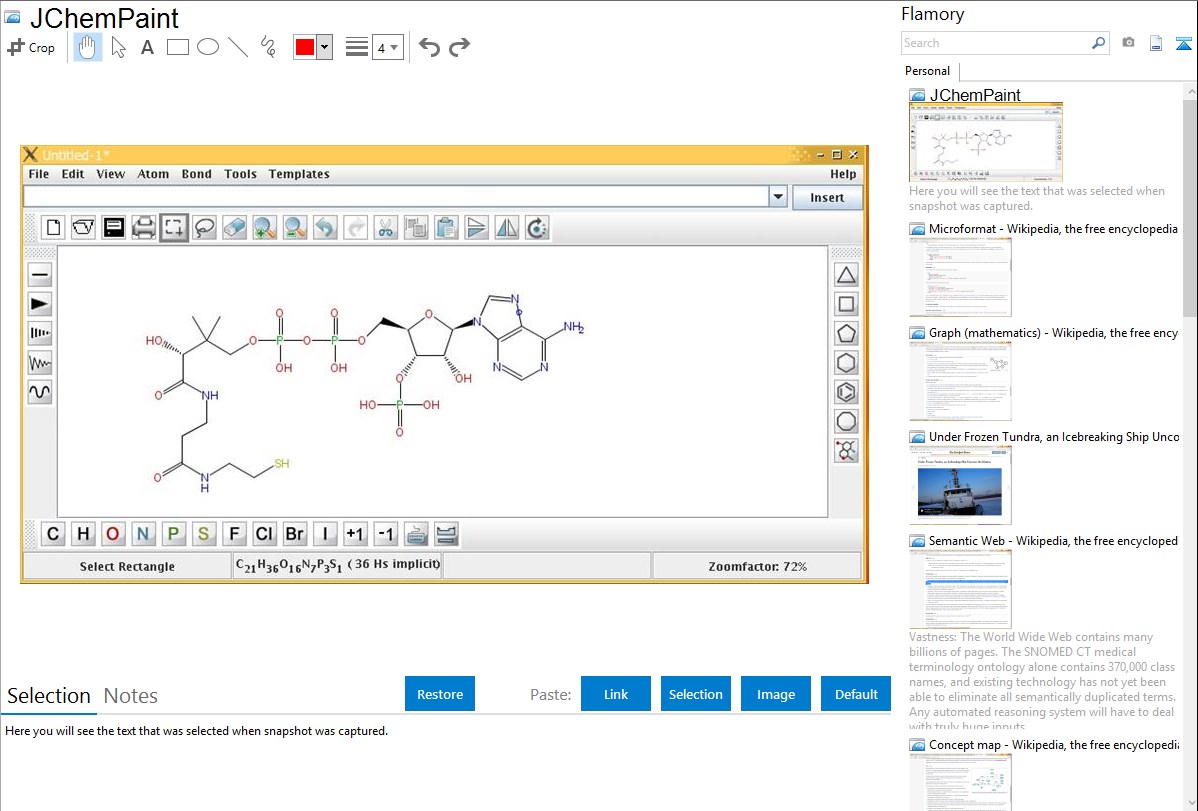Screen dimensions: 1198x811
Task: Select the freehand scribble tool
Action: (x=268, y=47)
